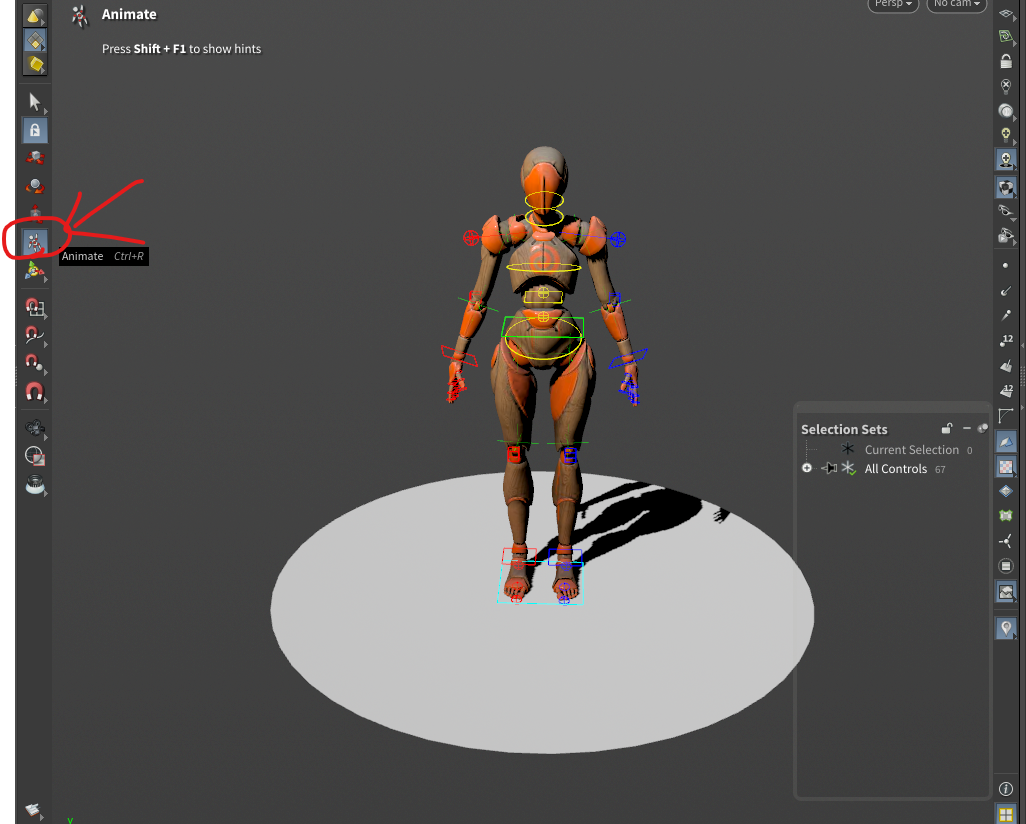
Task: Activate the Animate tool in left toolbar
Action: click(x=35, y=241)
